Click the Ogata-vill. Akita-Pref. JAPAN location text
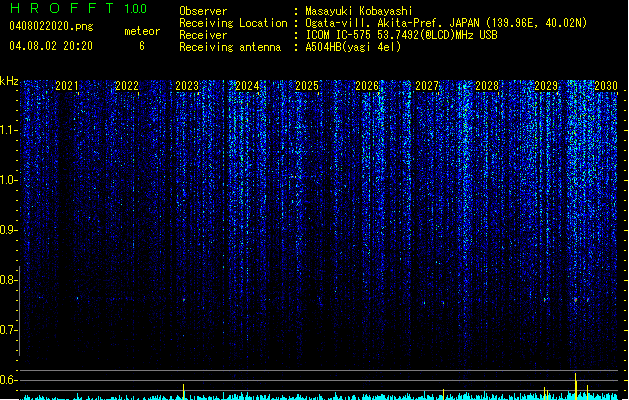The height and width of the screenshot is (400, 629). point(446,23)
